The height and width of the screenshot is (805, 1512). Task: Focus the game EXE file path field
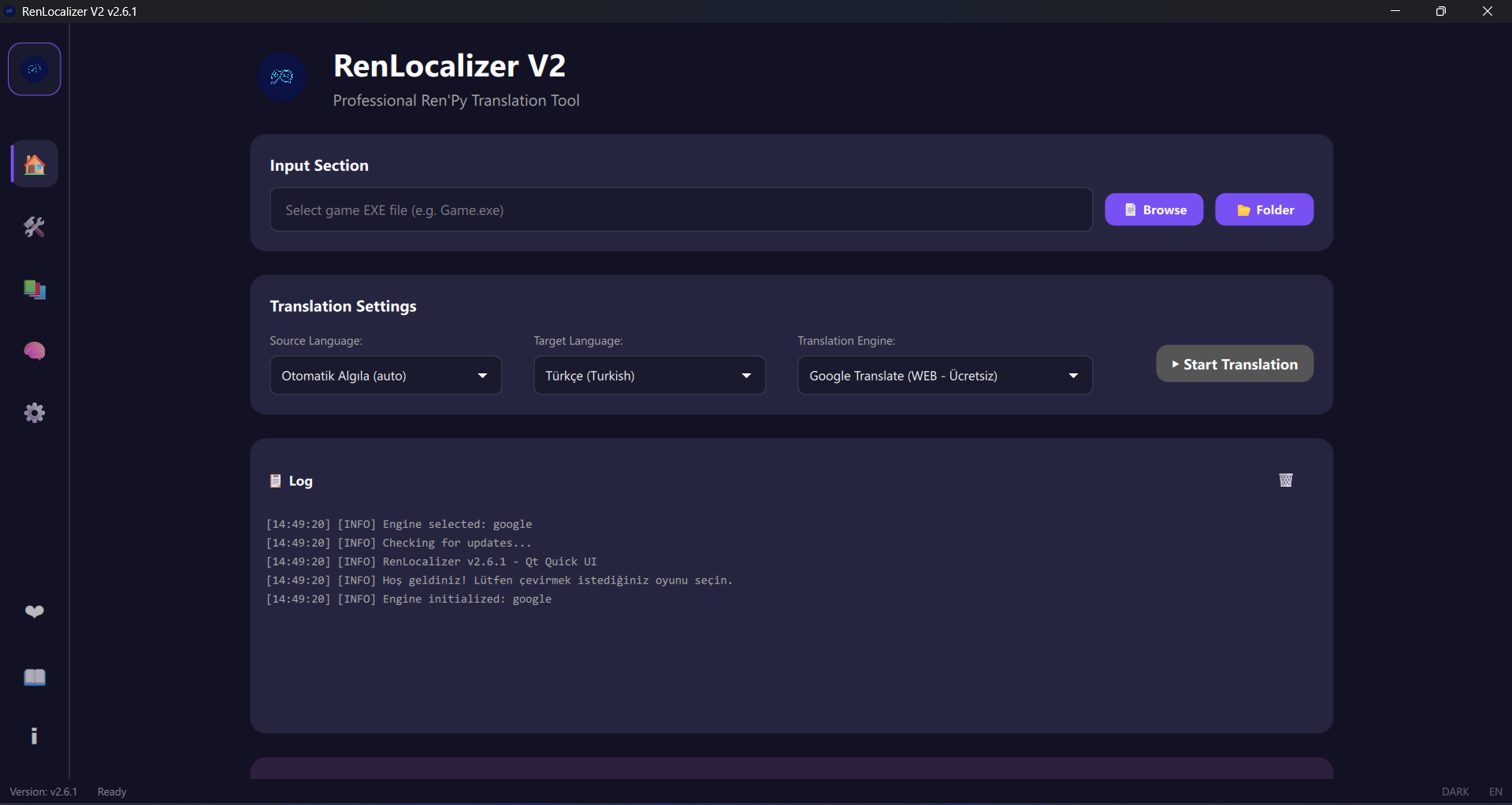point(682,210)
